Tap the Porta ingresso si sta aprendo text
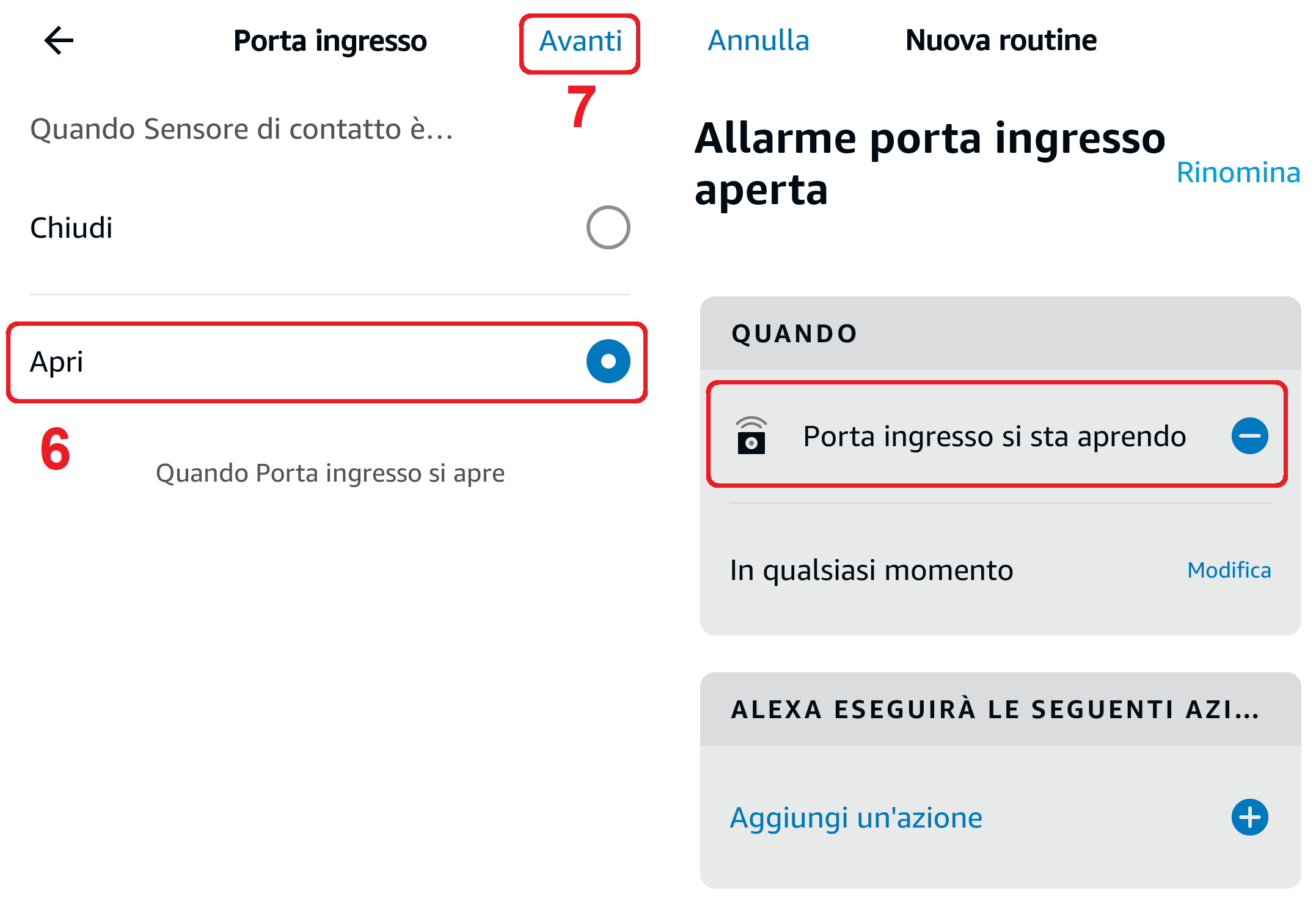The height and width of the screenshot is (907, 1316). (994, 436)
